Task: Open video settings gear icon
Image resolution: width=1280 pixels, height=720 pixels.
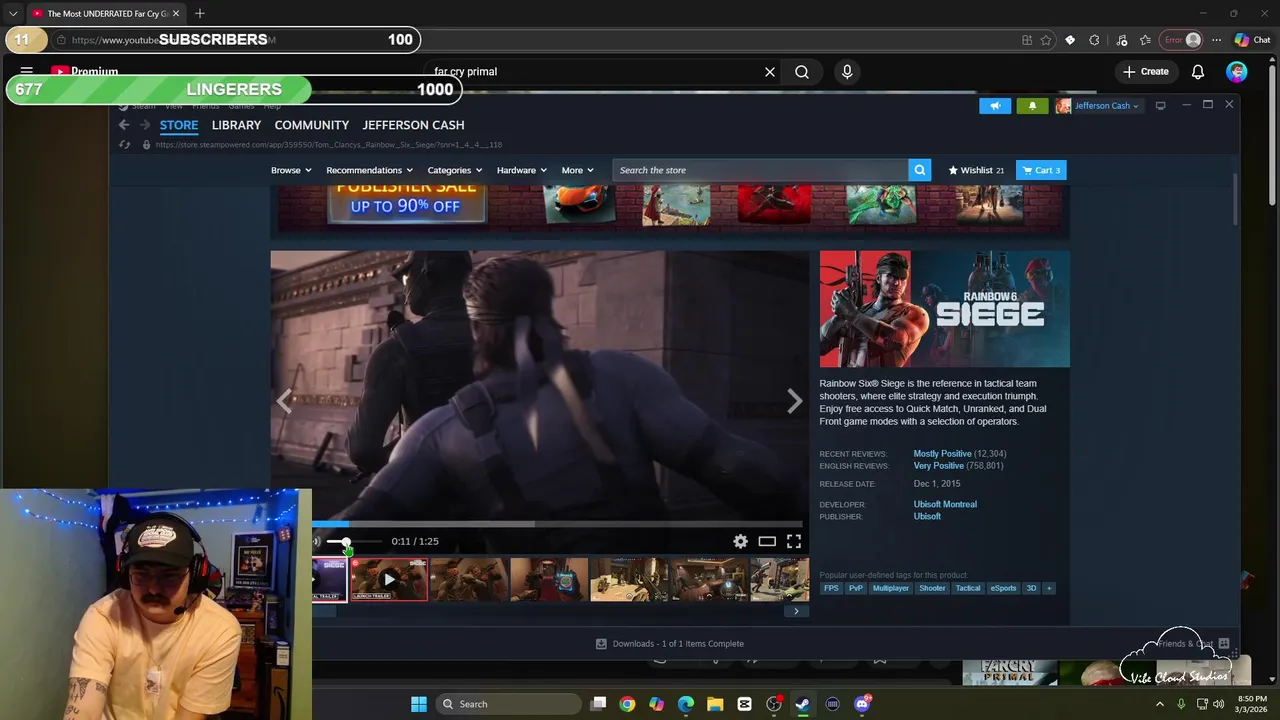Action: pos(740,541)
